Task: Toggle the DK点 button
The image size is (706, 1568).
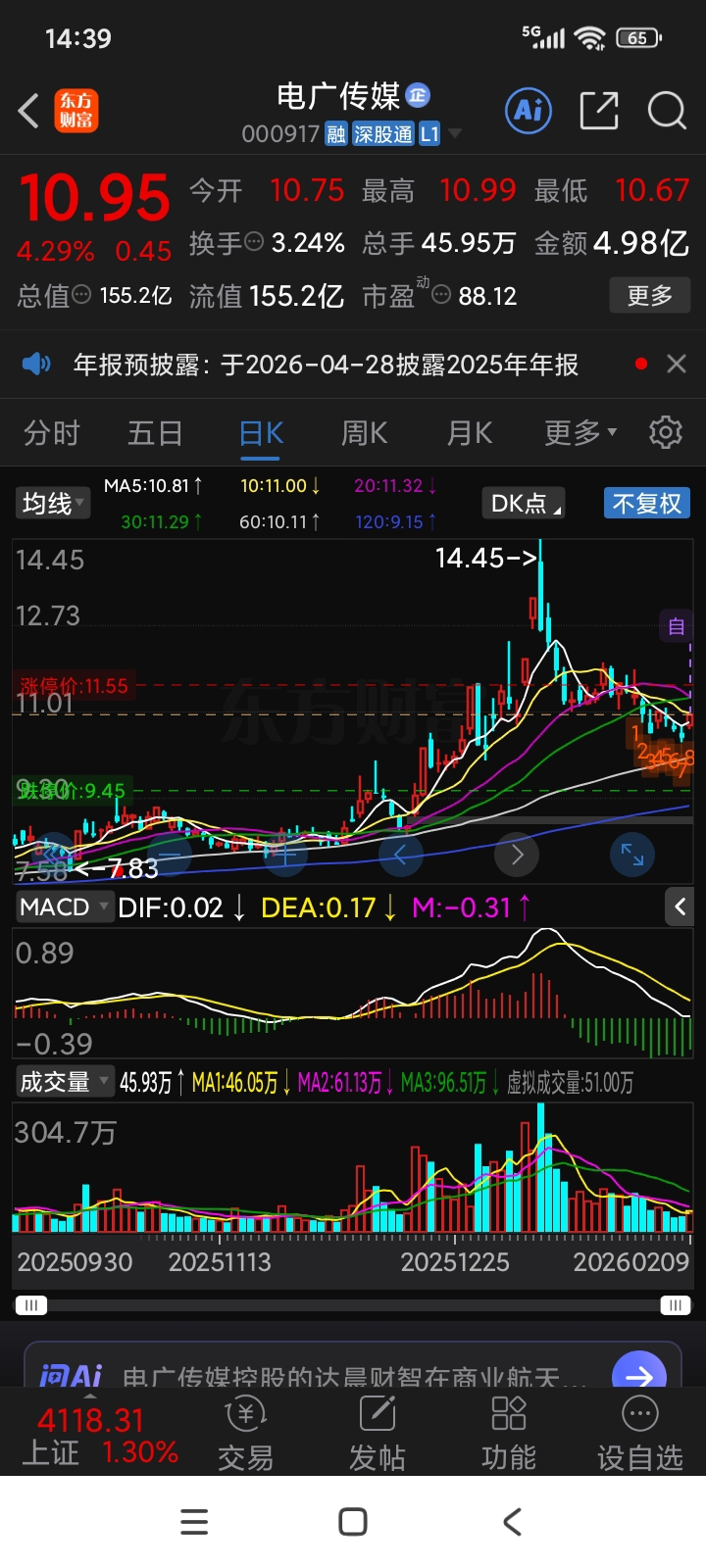Action: 524,504
